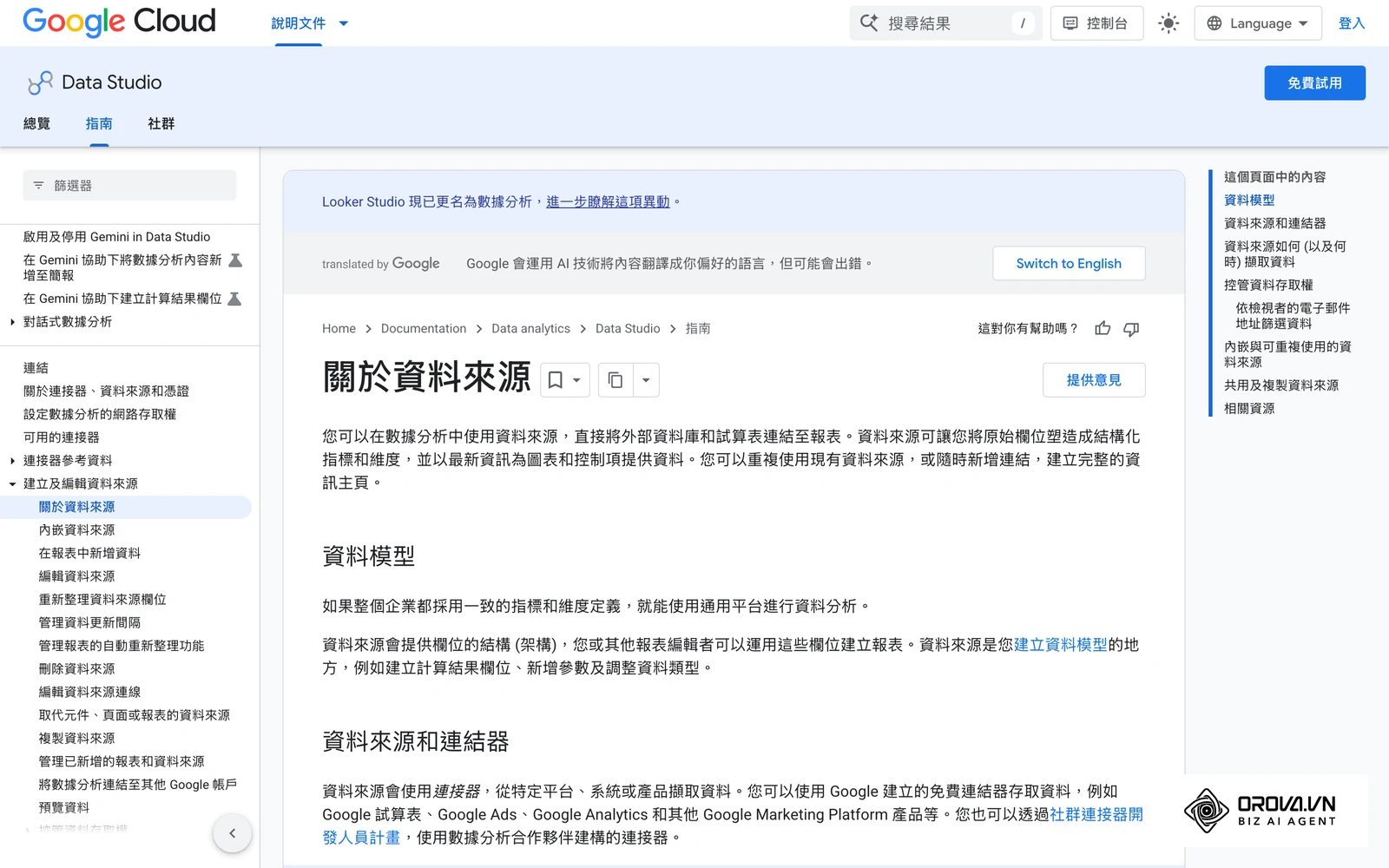Click the copy page icon beside the title

pyautogui.click(x=616, y=380)
